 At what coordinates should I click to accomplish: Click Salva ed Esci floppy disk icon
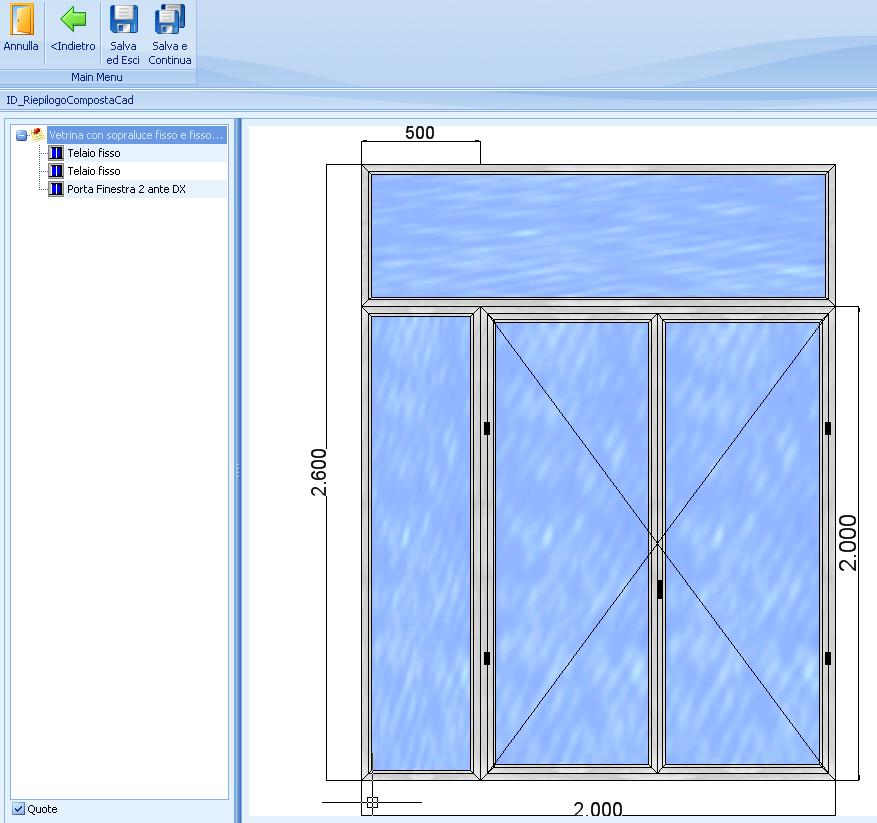point(123,19)
